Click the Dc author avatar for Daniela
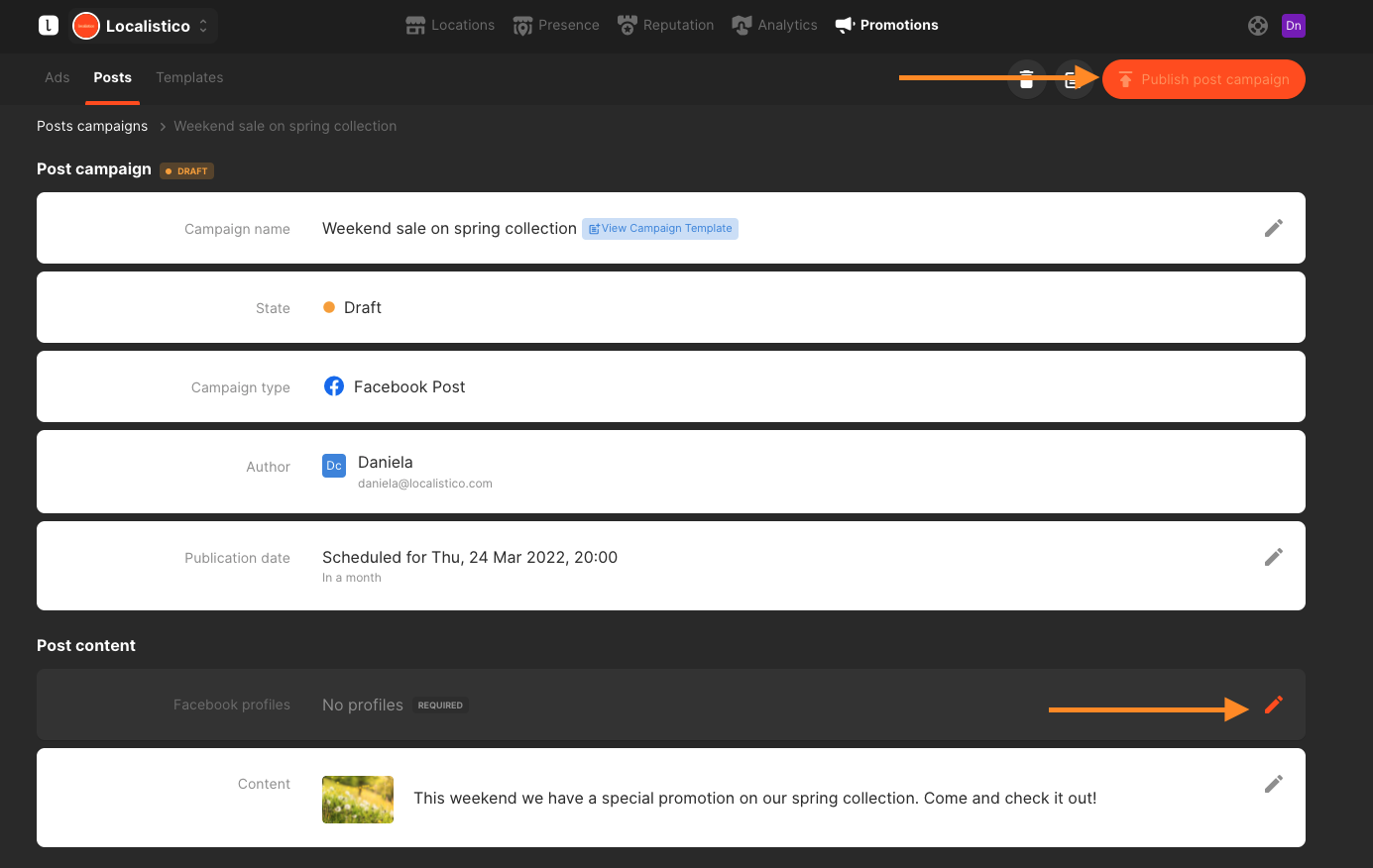 coord(334,466)
